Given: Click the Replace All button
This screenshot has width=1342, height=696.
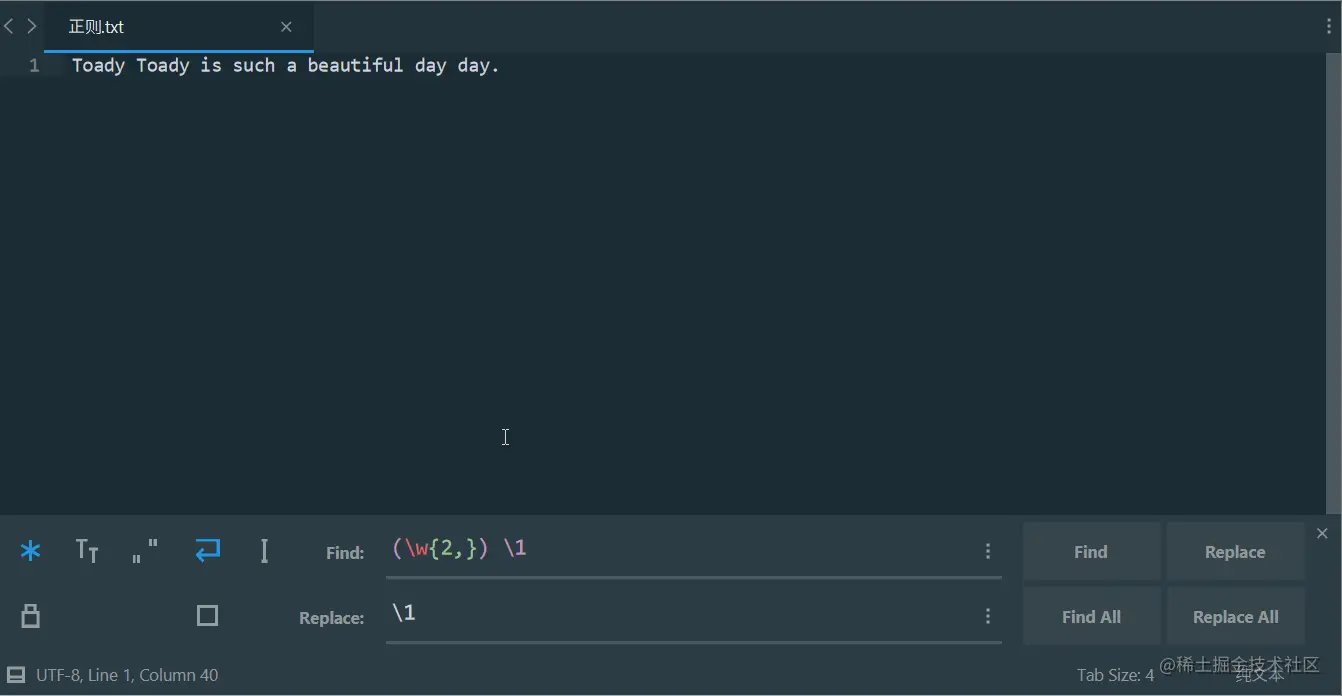Looking at the screenshot, I should click(x=1235, y=617).
